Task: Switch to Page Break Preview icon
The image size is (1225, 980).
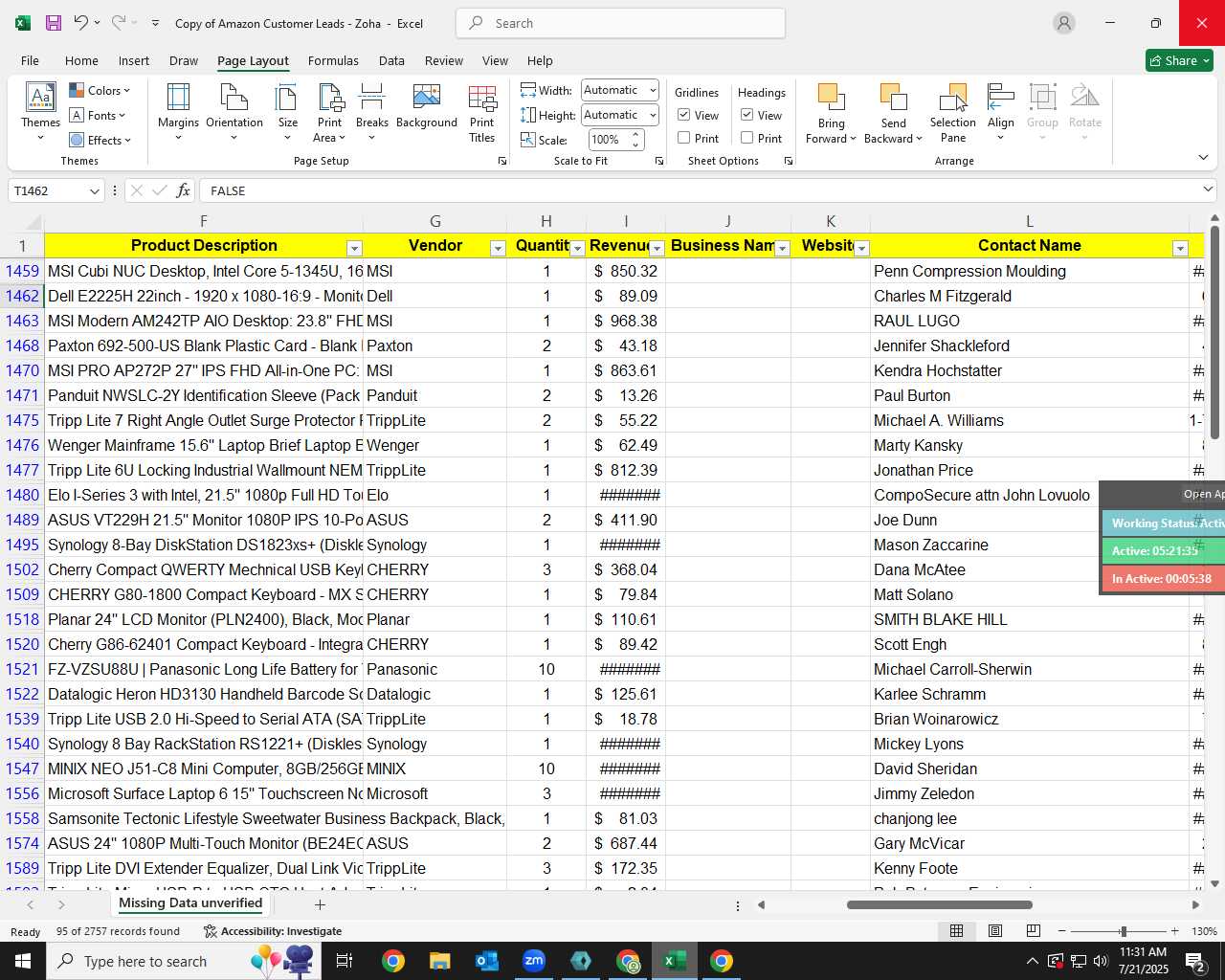Action: click(1034, 931)
